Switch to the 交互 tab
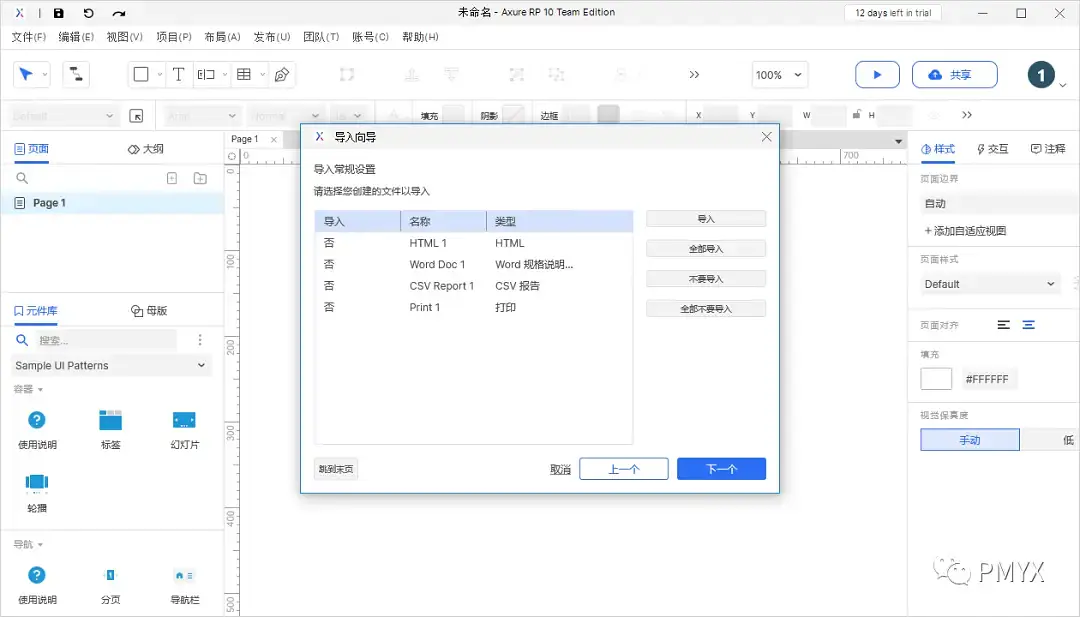The width and height of the screenshot is (1080, 617). (993, 149)
